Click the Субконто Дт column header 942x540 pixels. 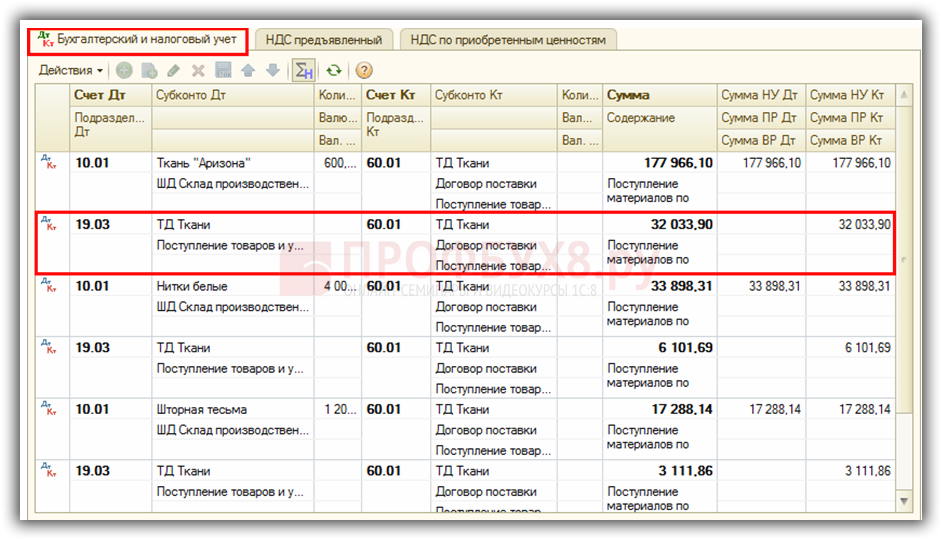pyautogui.click(x=233, y=95)
